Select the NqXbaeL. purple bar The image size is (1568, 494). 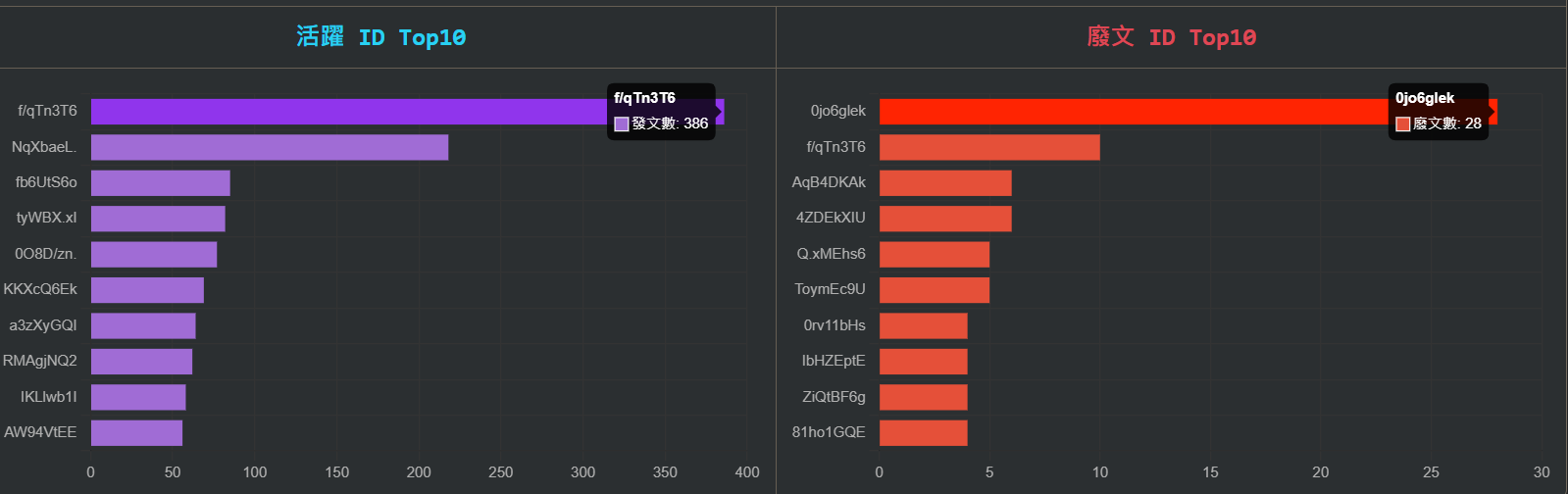270,147
